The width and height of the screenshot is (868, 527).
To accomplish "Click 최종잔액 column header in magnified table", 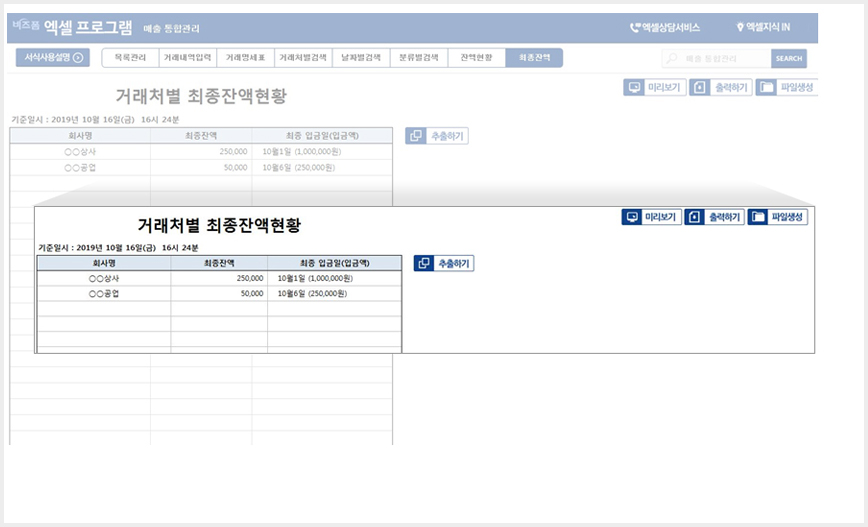I will [x=219, y=263].
